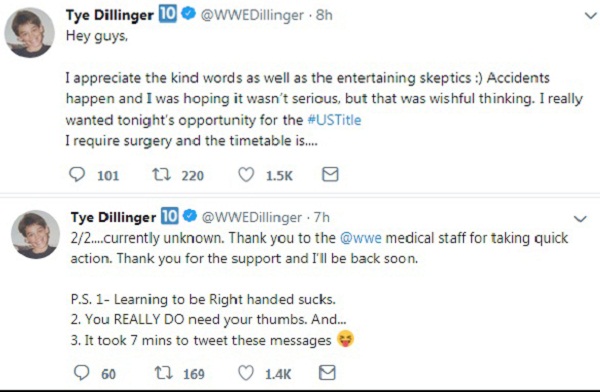Retweet the second tweet with 169 retweets
Screen dimensions: 600x392
[x=163, y=373]
